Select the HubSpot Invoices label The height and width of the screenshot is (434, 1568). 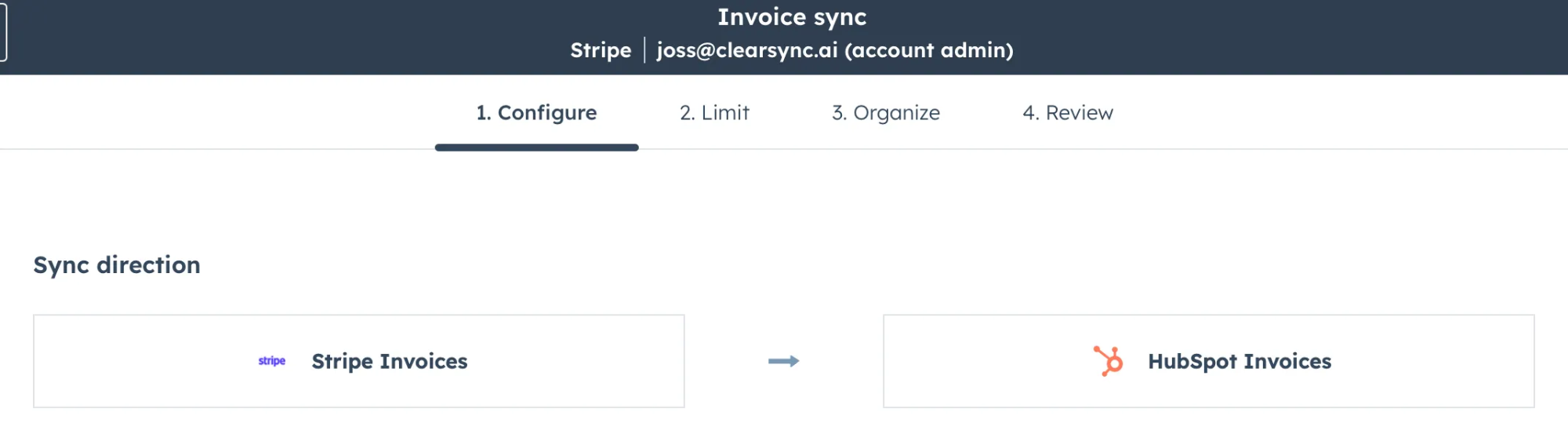pos(1240,361)
